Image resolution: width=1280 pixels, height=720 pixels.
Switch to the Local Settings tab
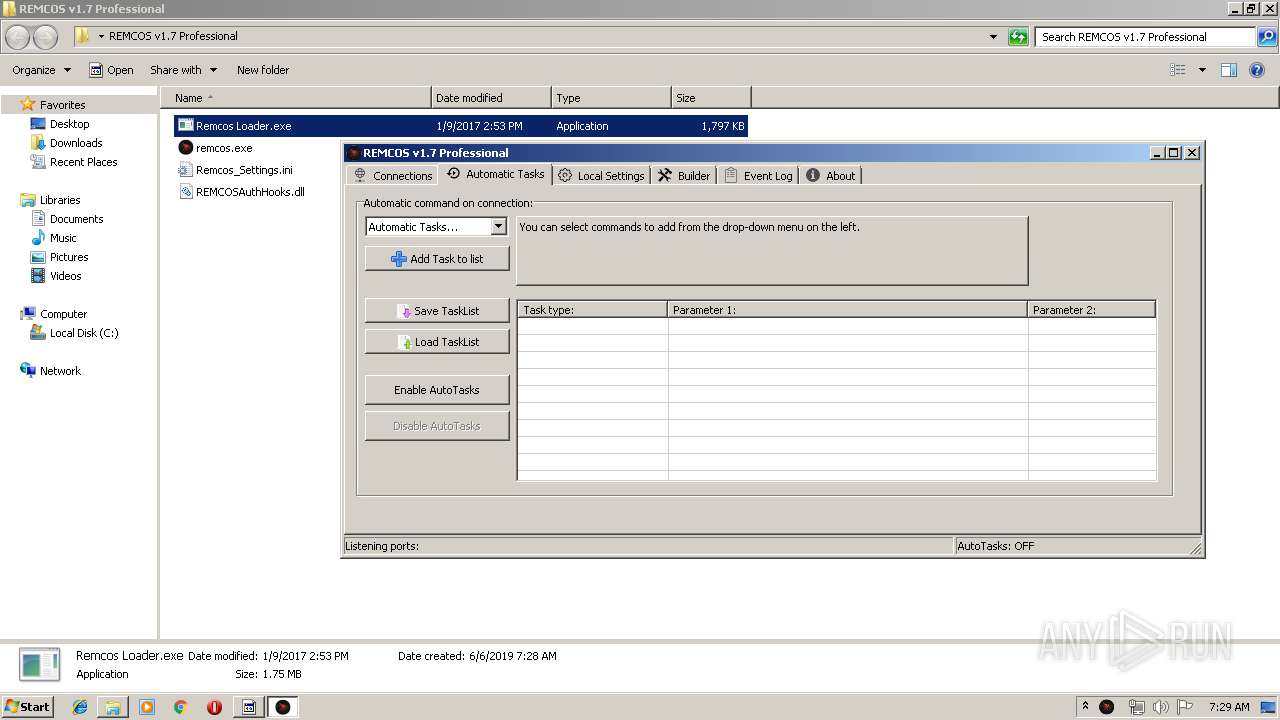(601, 175)
